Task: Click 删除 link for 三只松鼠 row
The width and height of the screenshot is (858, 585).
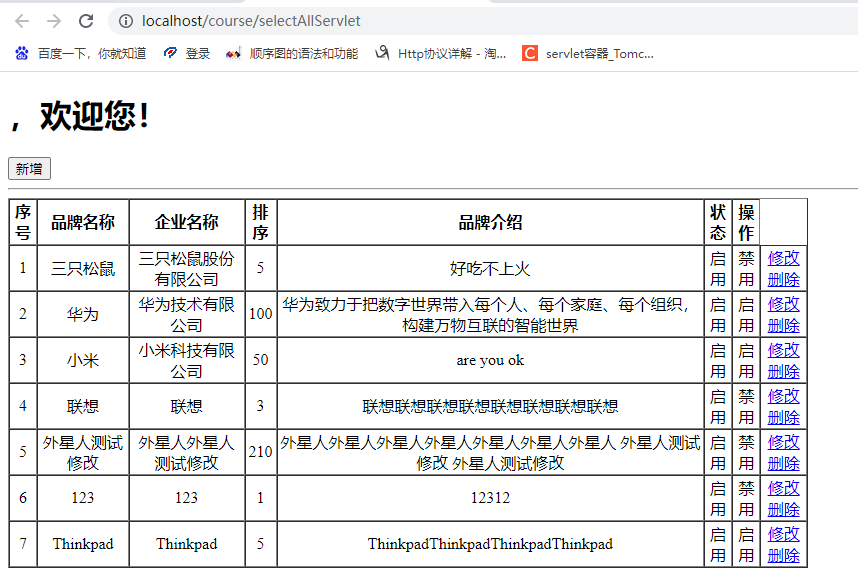Action: click(783, 279)
